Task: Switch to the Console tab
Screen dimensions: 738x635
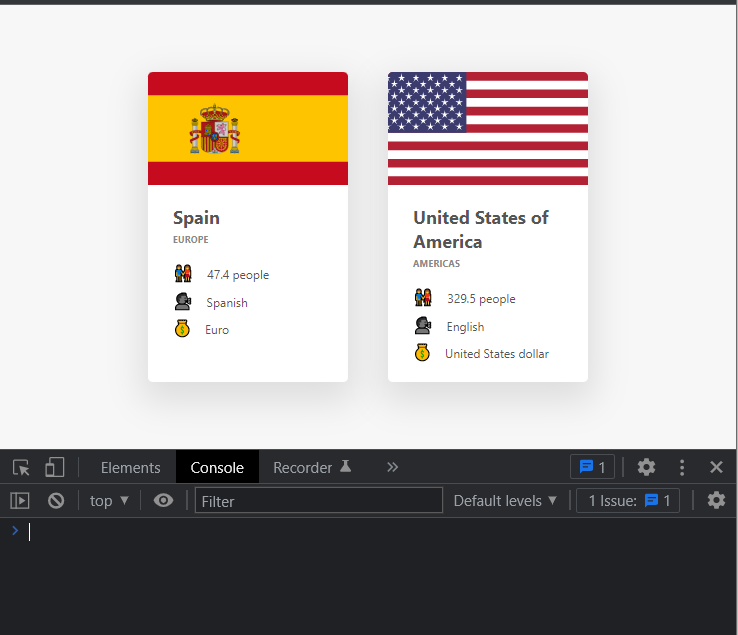Action: click(217, 468)
